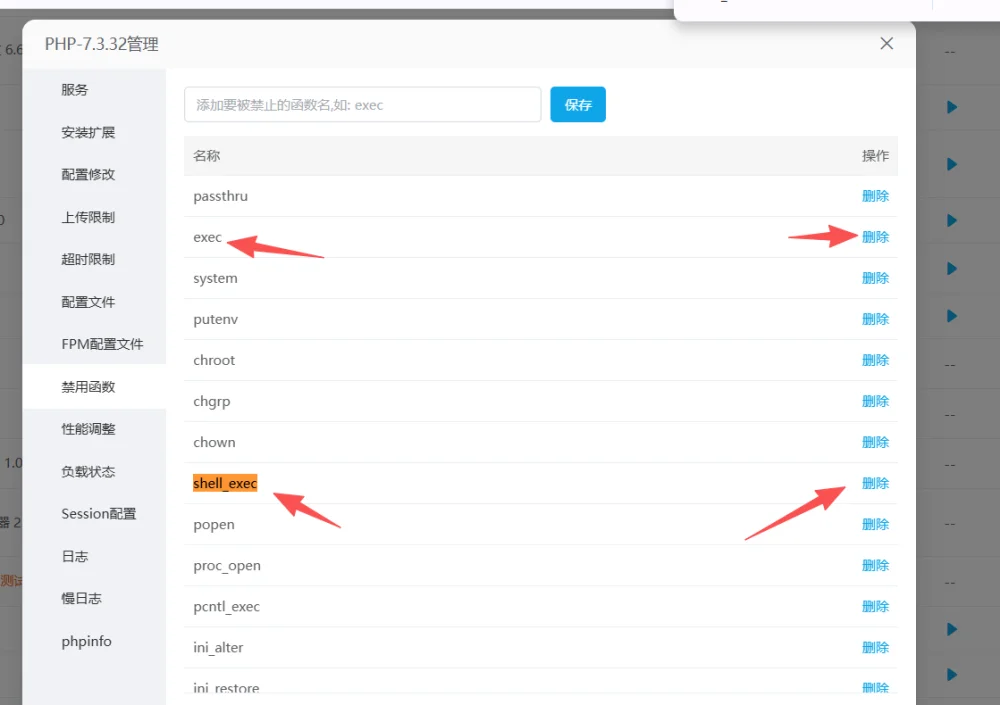This screenshot has height=705, width=1000.
Task: Open the 慢日志 sidebar item
Action: [81, 598]
